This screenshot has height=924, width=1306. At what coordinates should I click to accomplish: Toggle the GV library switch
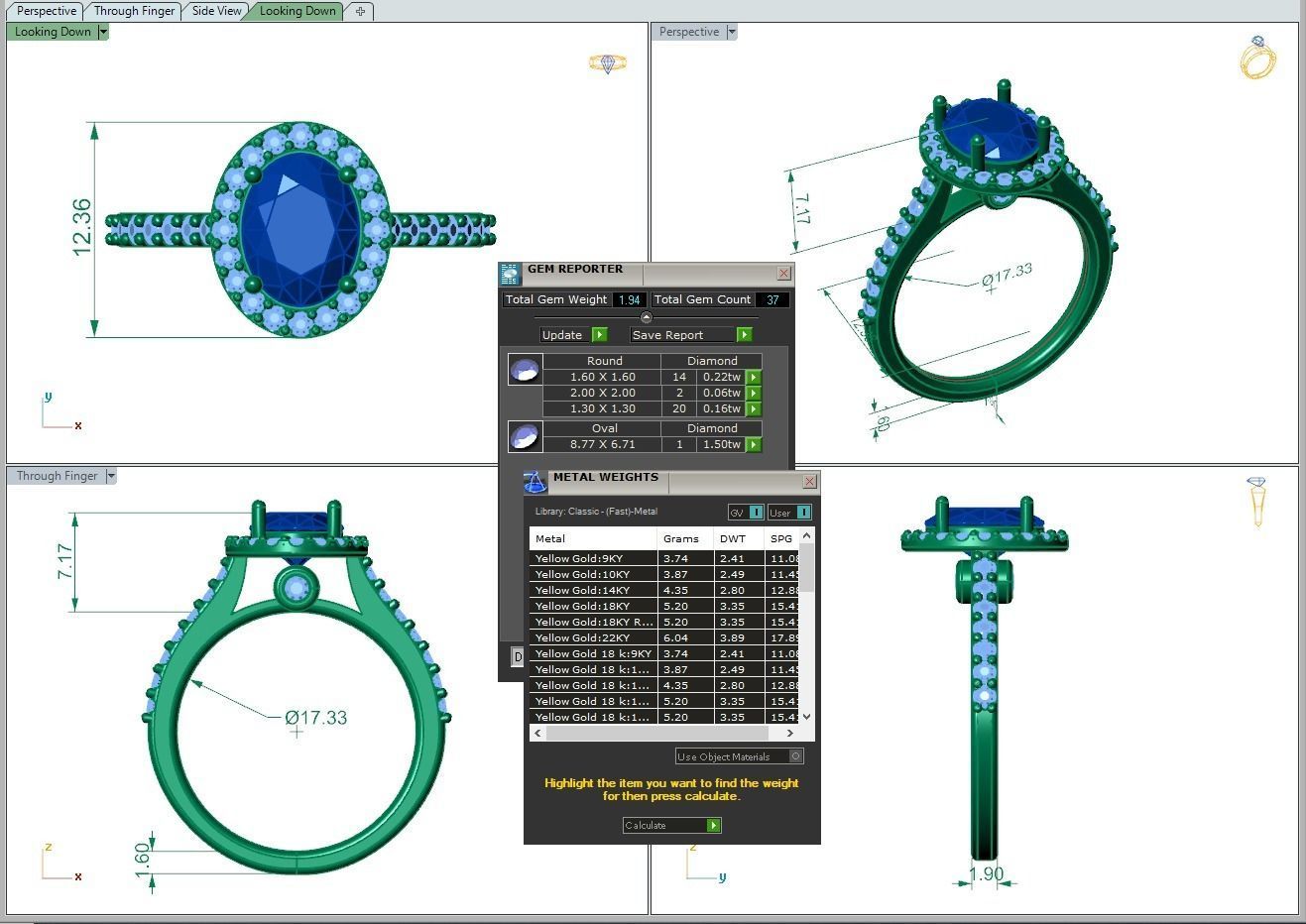(x=756, y=512)
